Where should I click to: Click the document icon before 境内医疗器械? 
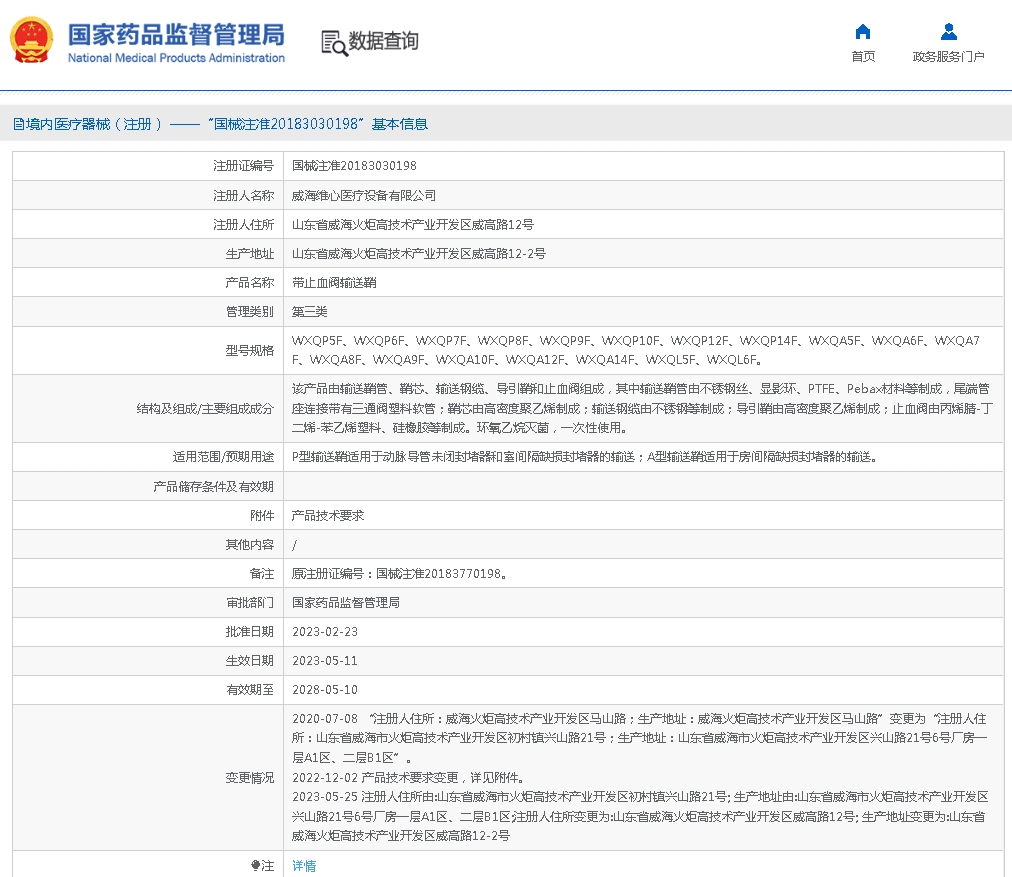(18, 125)
